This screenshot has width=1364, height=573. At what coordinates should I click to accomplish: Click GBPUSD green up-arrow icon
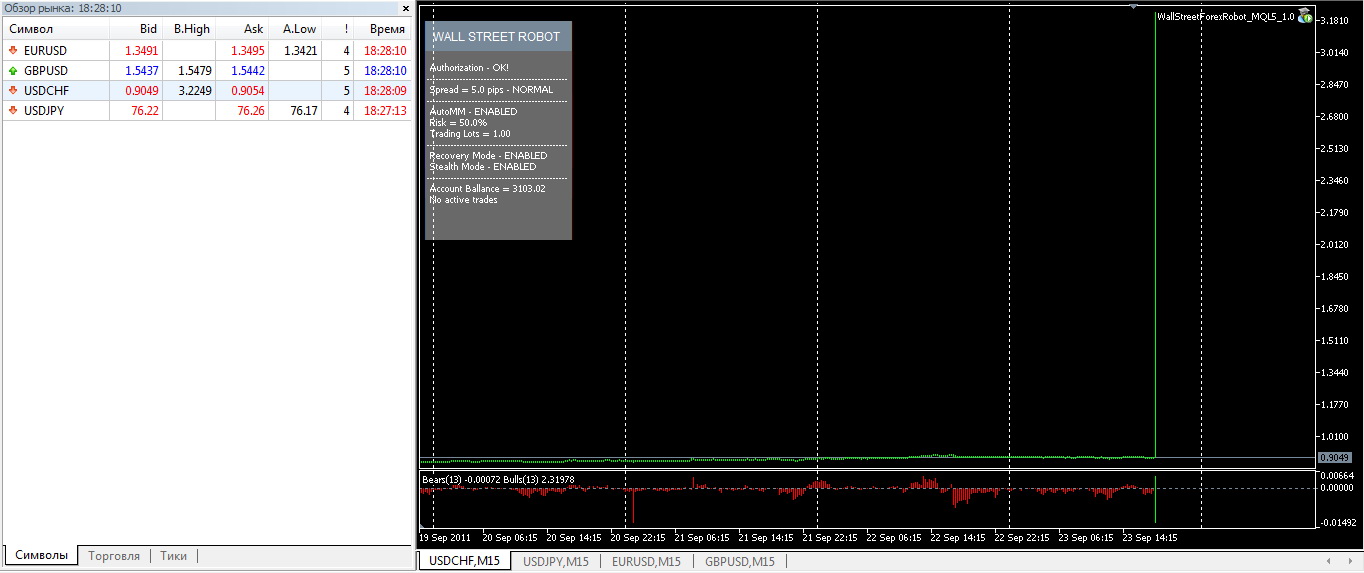(x=13, y=71)
